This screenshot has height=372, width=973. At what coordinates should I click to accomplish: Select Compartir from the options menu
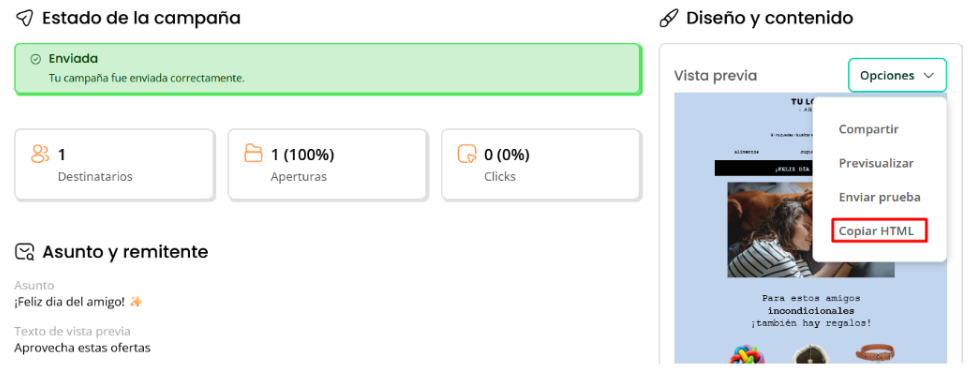[x=868, y=129]
